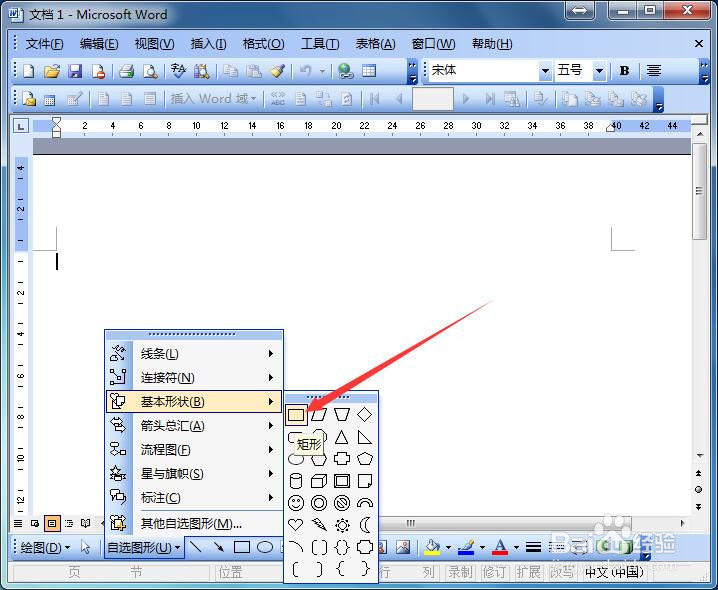Open the 流程图(F) submenu

194,450
